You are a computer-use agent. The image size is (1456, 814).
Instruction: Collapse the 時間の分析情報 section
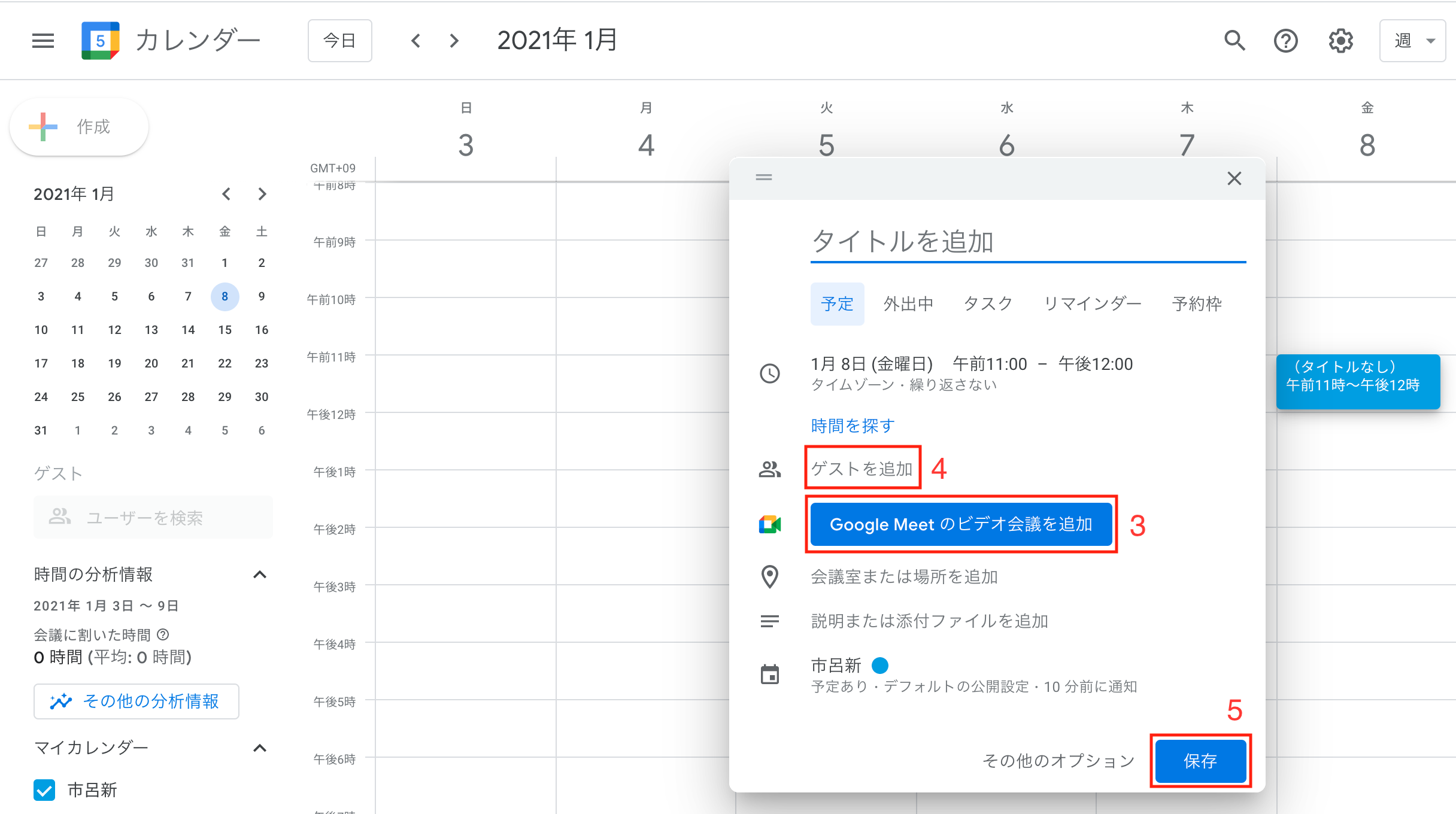coord(259,575)
